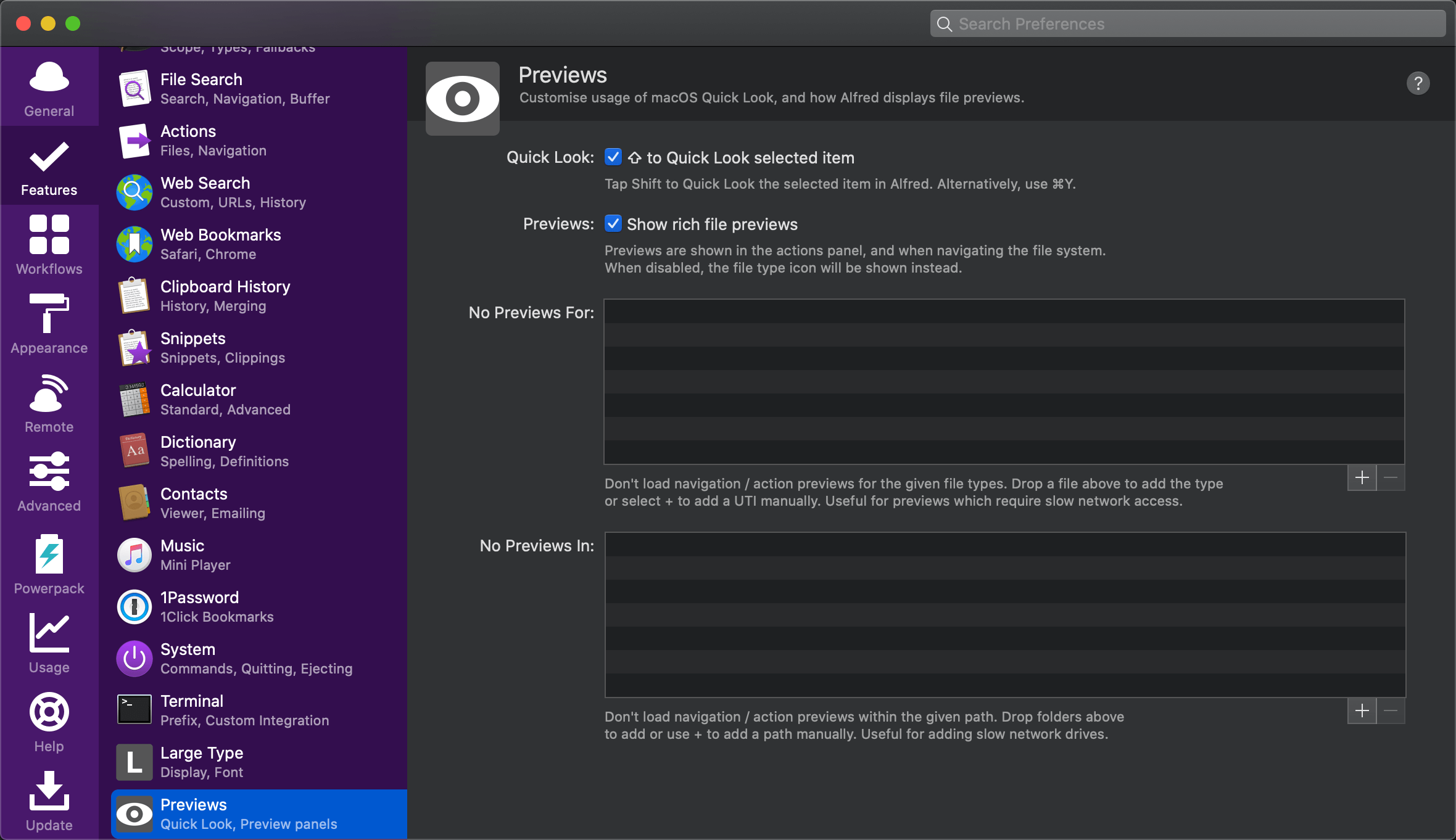This screenshot has height=840, width=1456.
Task: Disable Show rich file previews checkbox
Action: click(613, 224)
